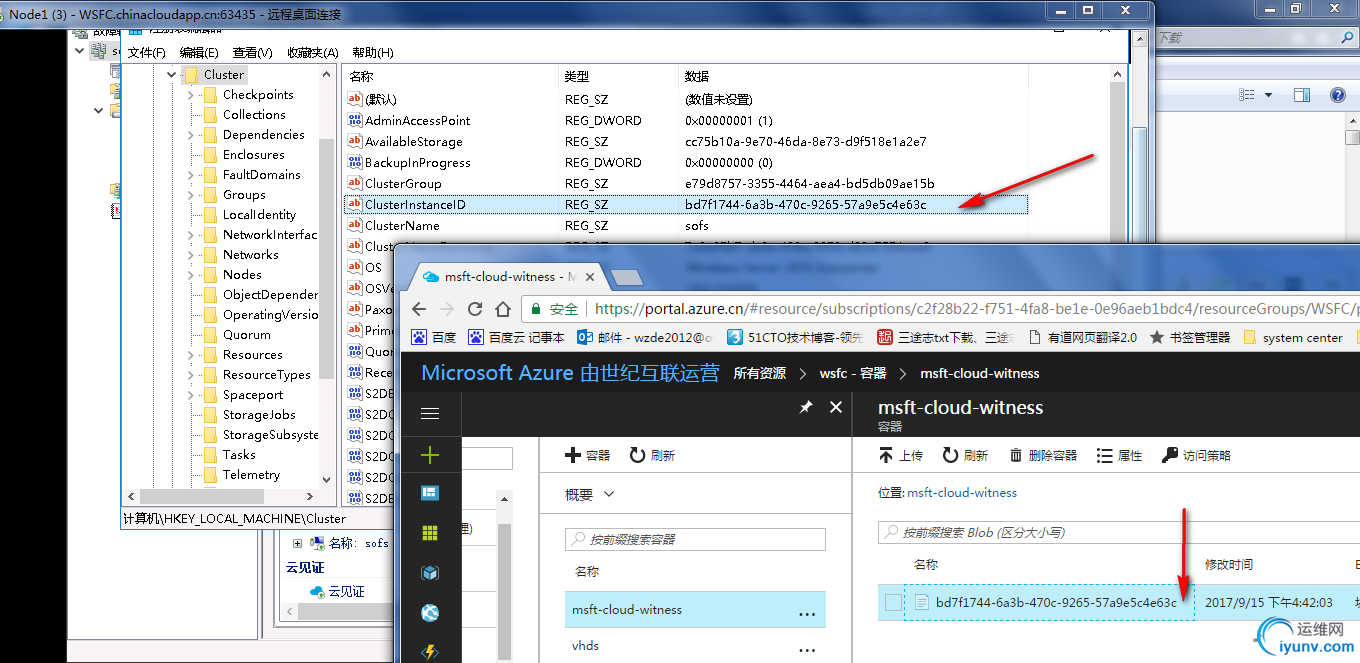
Task: Open bookmark 有道网页翻译2.0
Action: 1082,337
